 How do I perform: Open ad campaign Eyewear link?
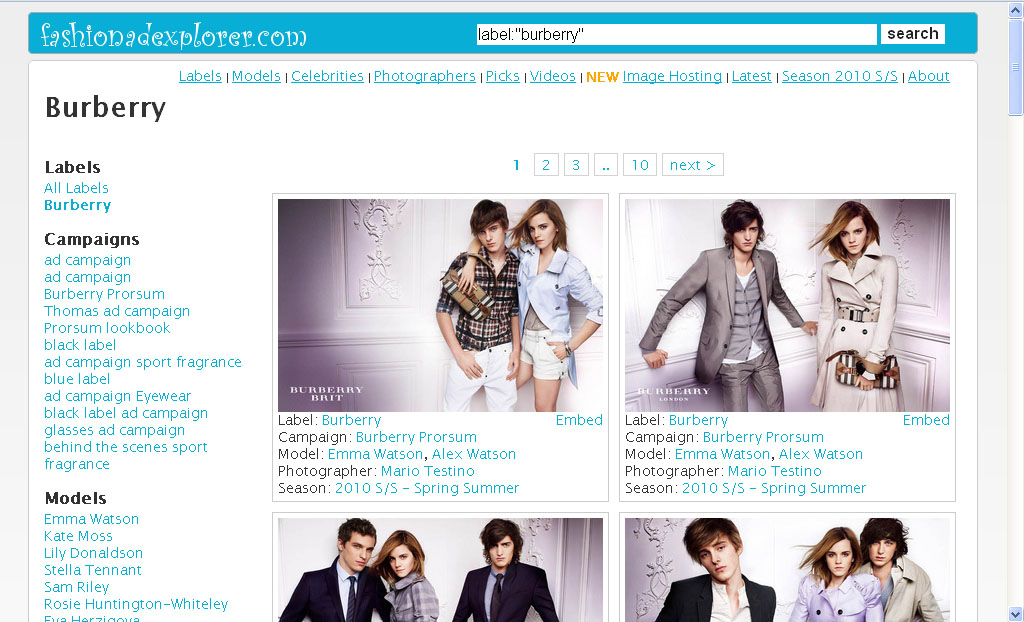[x=118, y=396]
